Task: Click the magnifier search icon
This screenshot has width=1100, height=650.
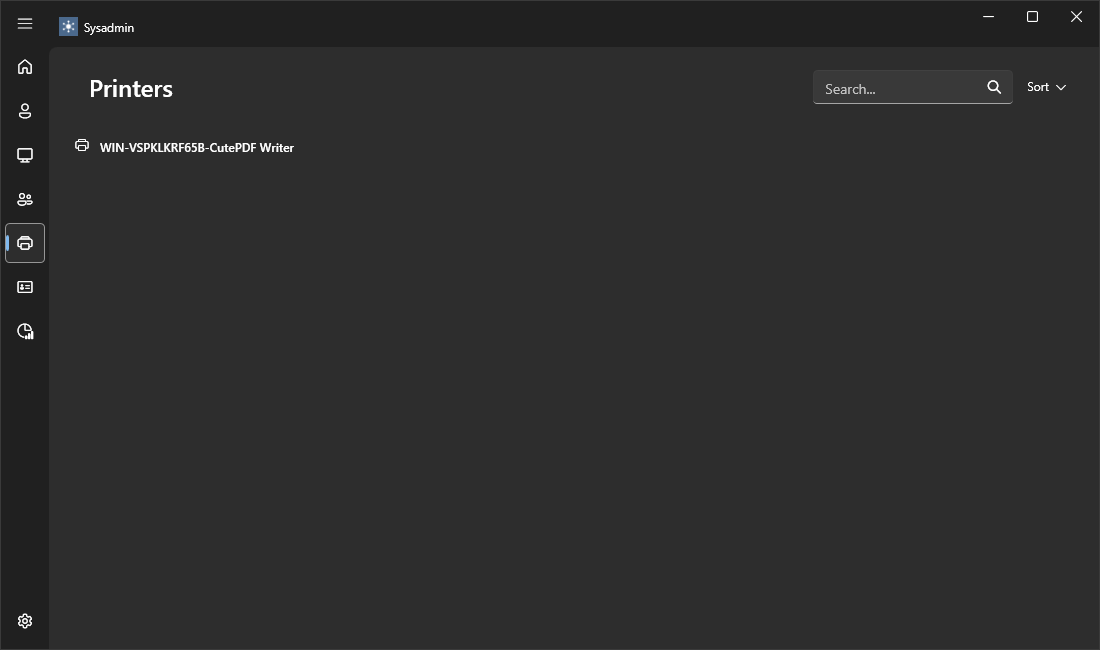Action: tap(994, 88)
